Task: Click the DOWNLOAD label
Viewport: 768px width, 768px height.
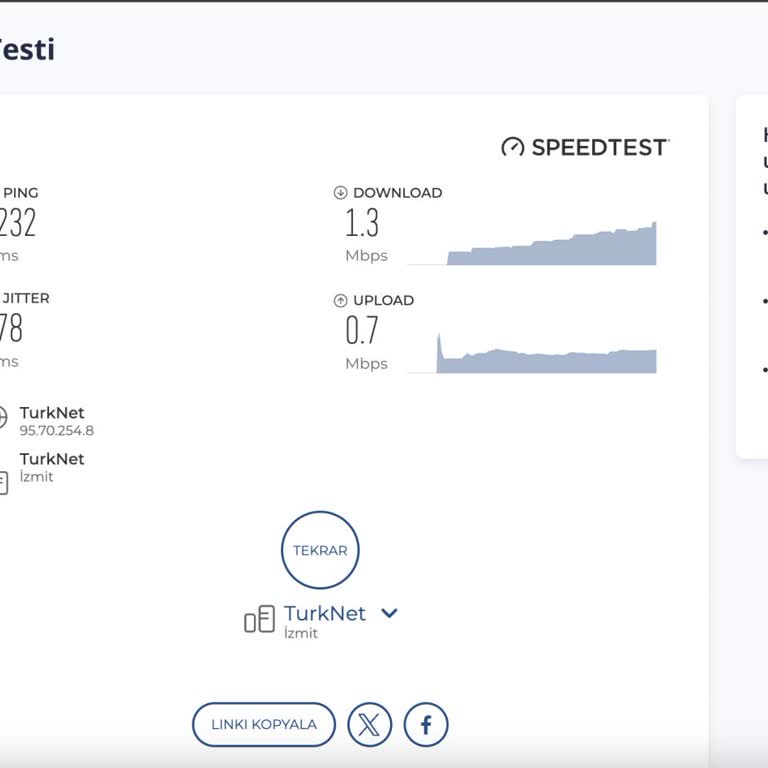Action: [398, 192]
